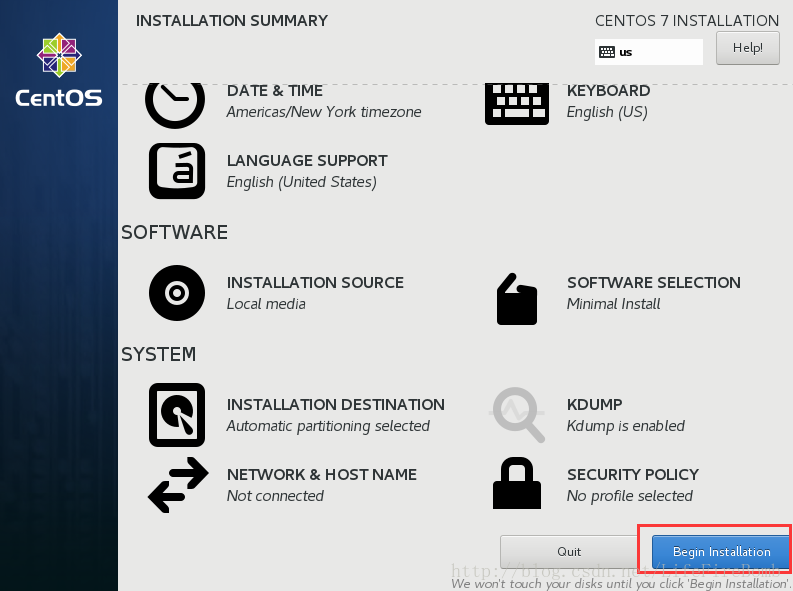Select the SECURITY POLICY heading
This screenshot has height=591, width=793.
pos(633,475)
